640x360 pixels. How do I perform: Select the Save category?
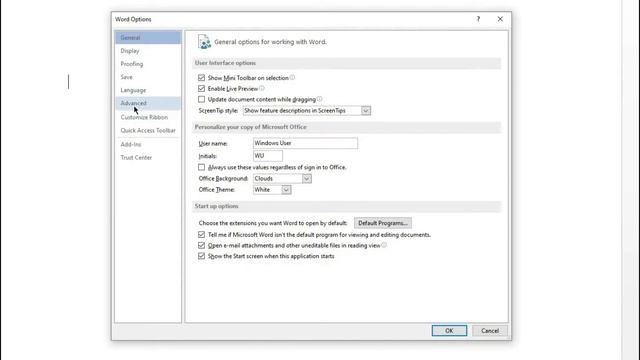[x=148, y=77]
